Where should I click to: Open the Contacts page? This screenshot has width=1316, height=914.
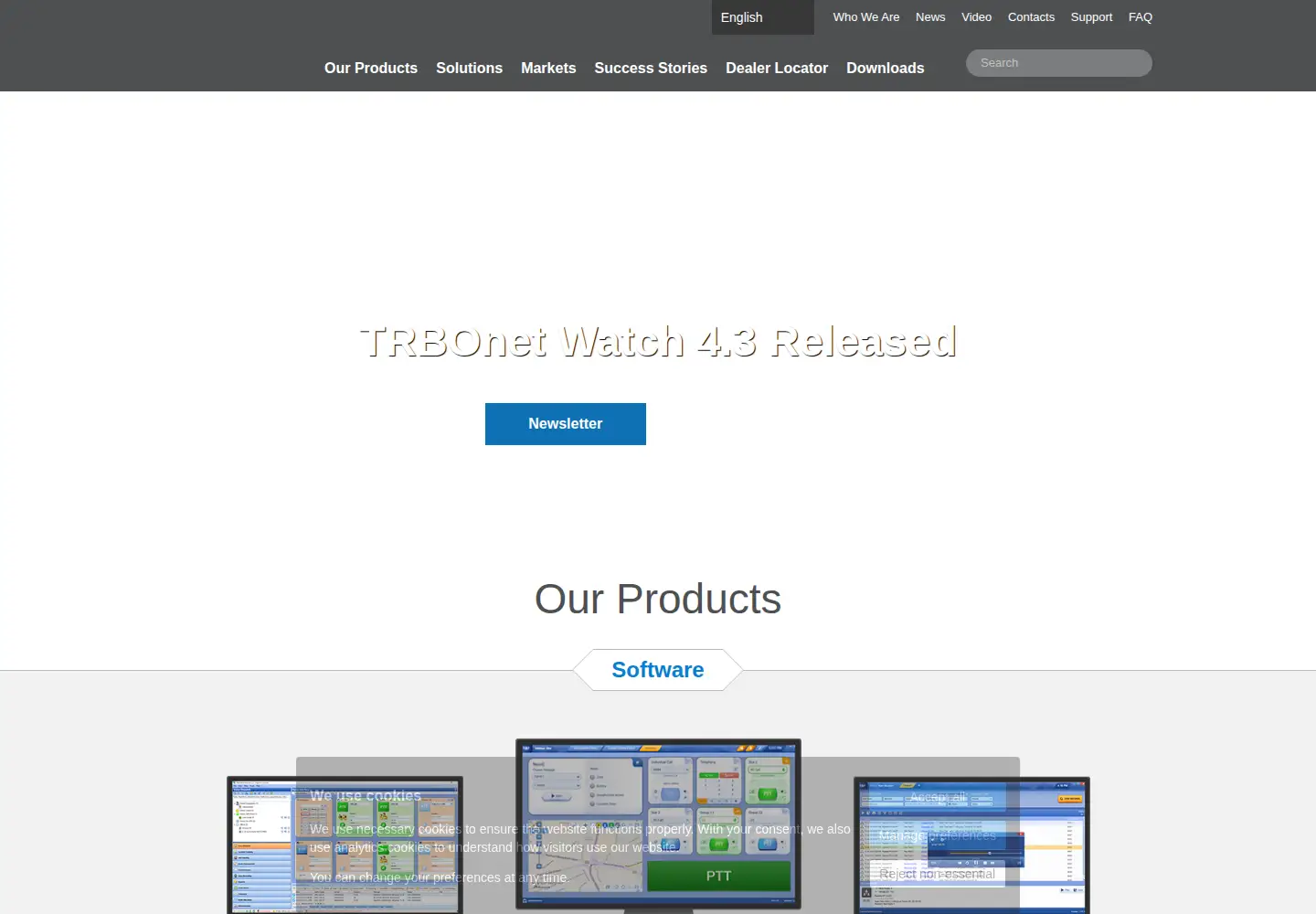click(1031, 17)
